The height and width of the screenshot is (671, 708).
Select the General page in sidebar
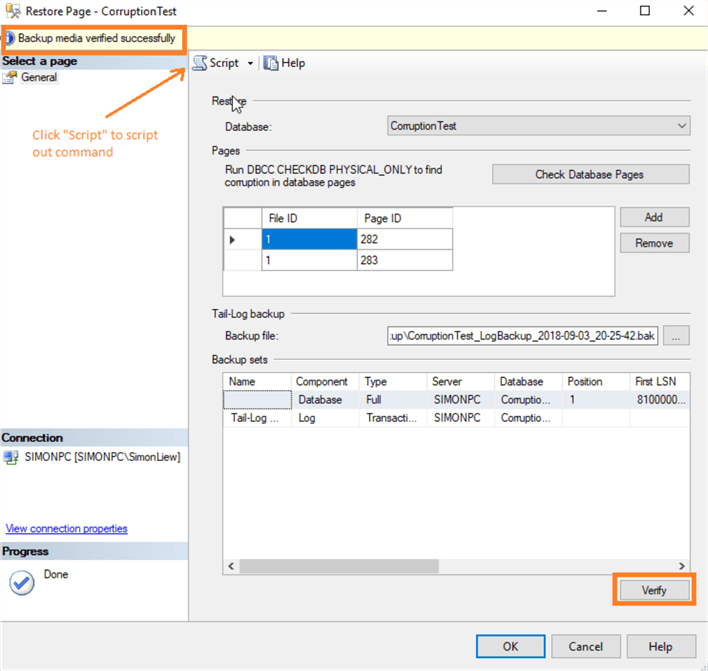39,78
